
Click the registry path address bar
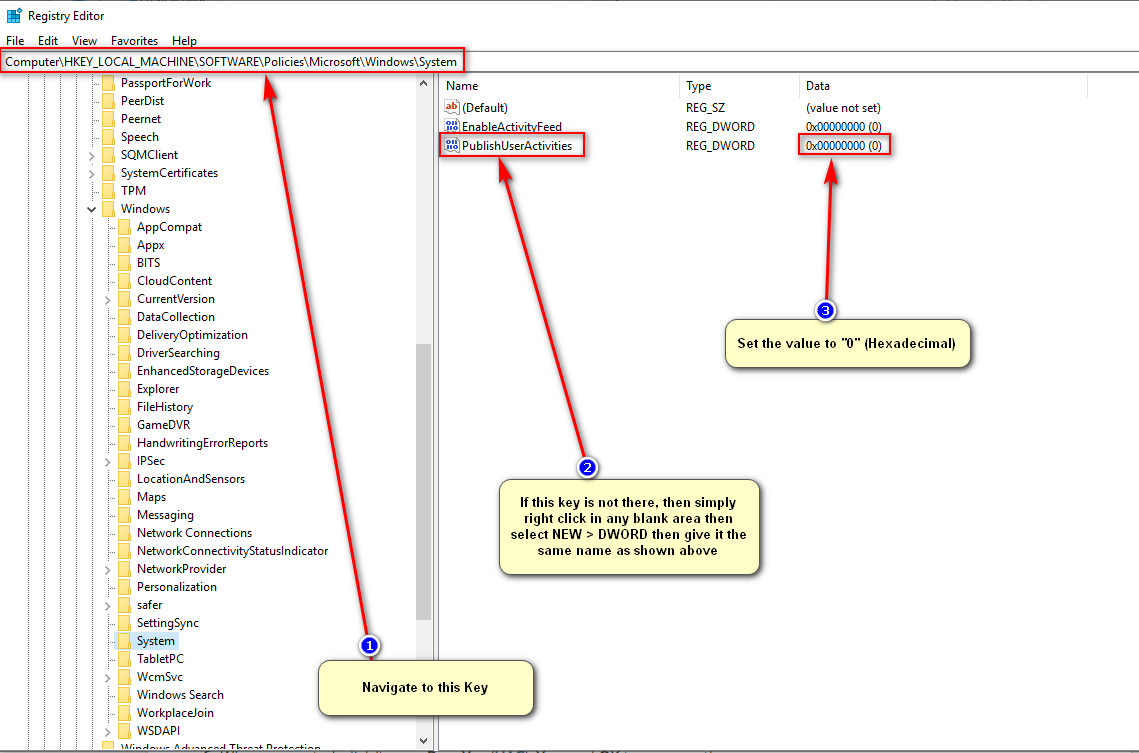[x=570, y=62]
